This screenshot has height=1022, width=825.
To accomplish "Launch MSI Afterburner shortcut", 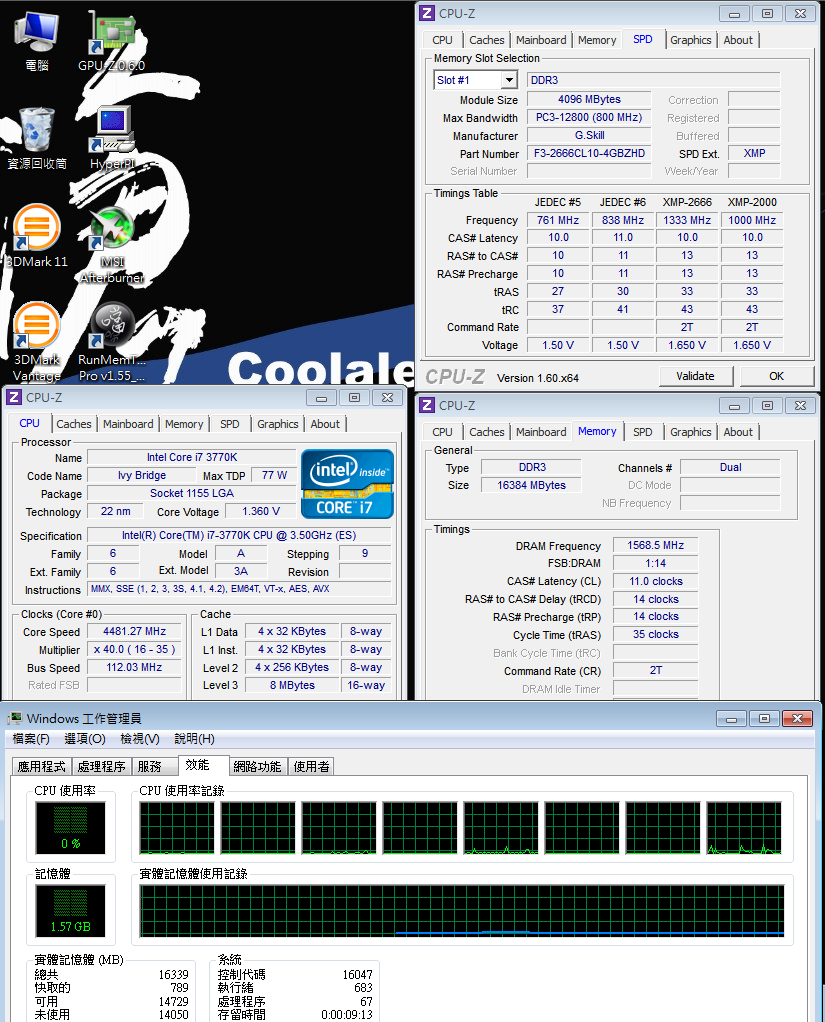I will coord(112,244).
